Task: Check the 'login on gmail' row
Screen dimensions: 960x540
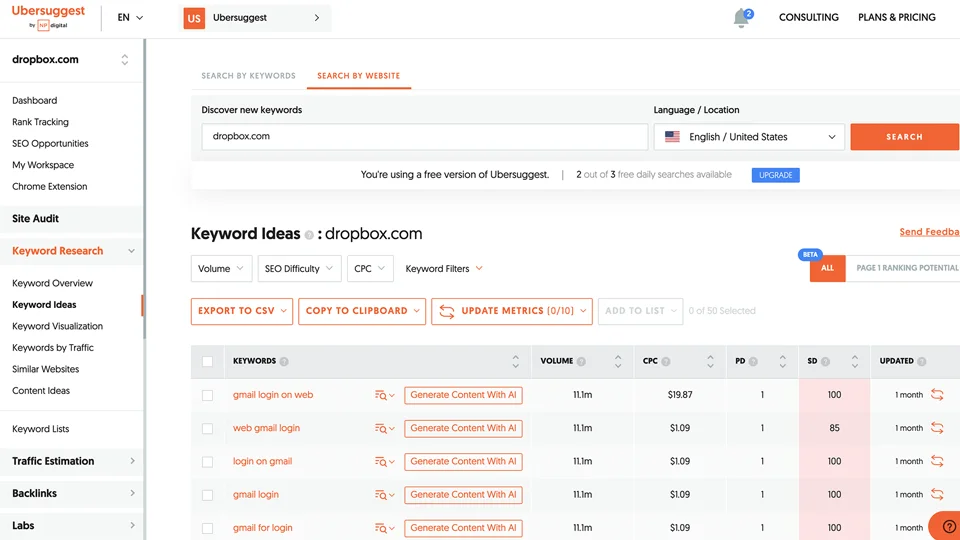Action: [208, 462]
